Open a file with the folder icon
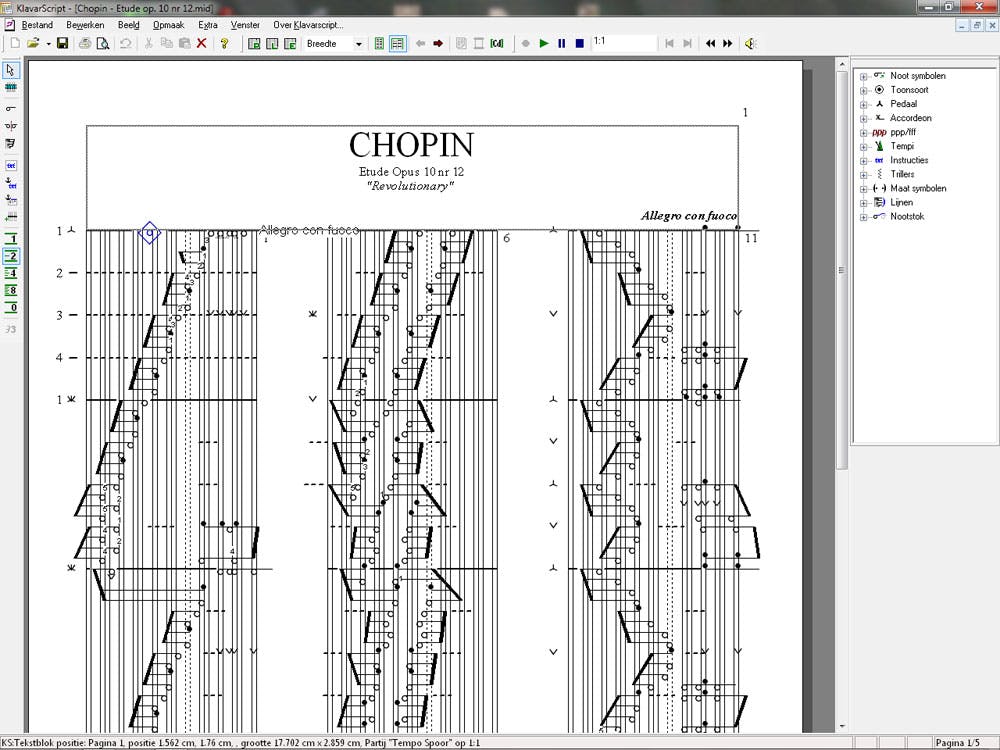 (x=33, y=43)
